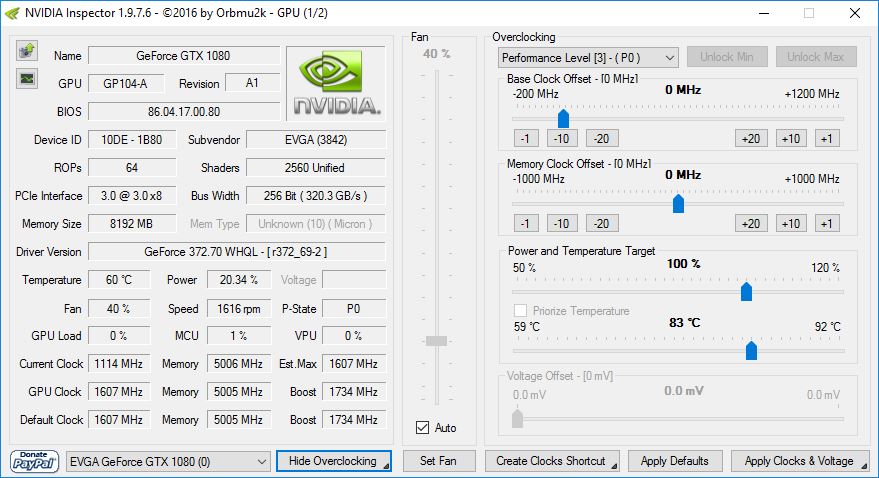Viewport: 879px width, 478px height.
Task: Click the power target slider handle
Action: [746, 291]
